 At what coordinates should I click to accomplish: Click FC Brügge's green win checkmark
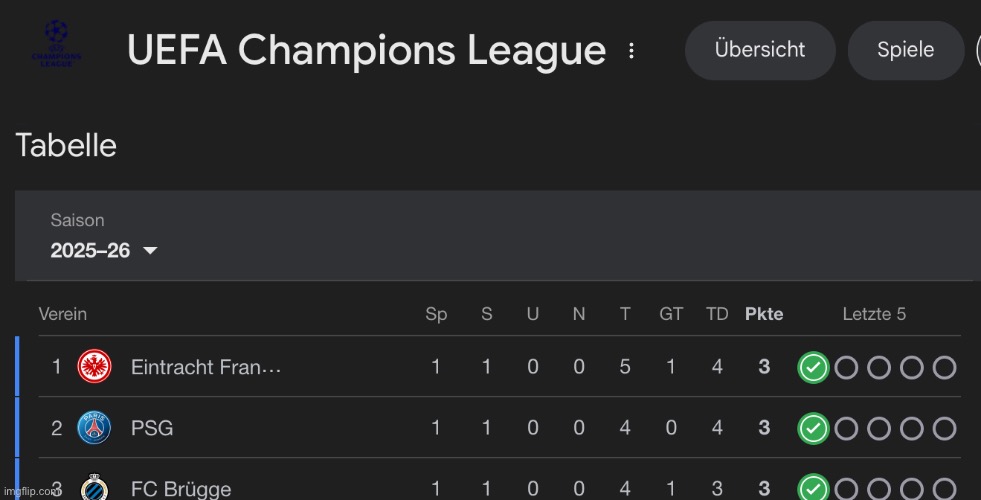(813, 487)
